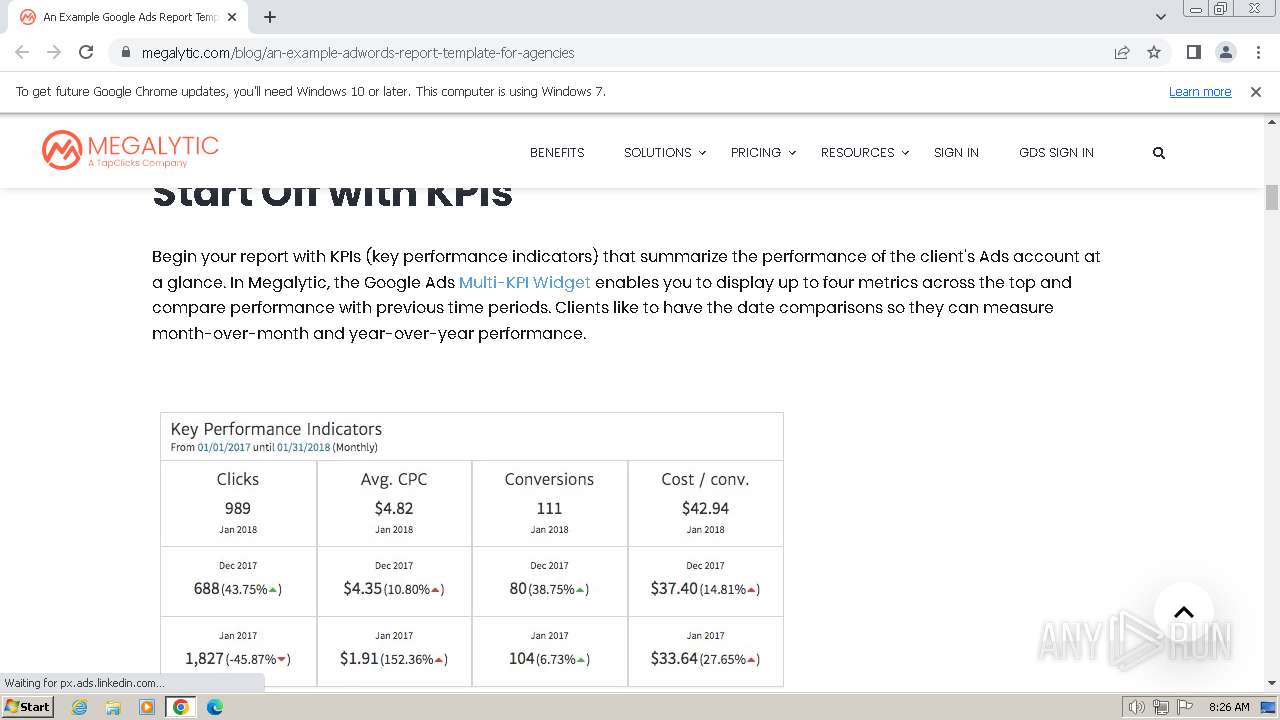Click the $33.64 (27.65%) Jan 2017 value
Screen dimensions: 1280x720
click(x=705, y=659)
